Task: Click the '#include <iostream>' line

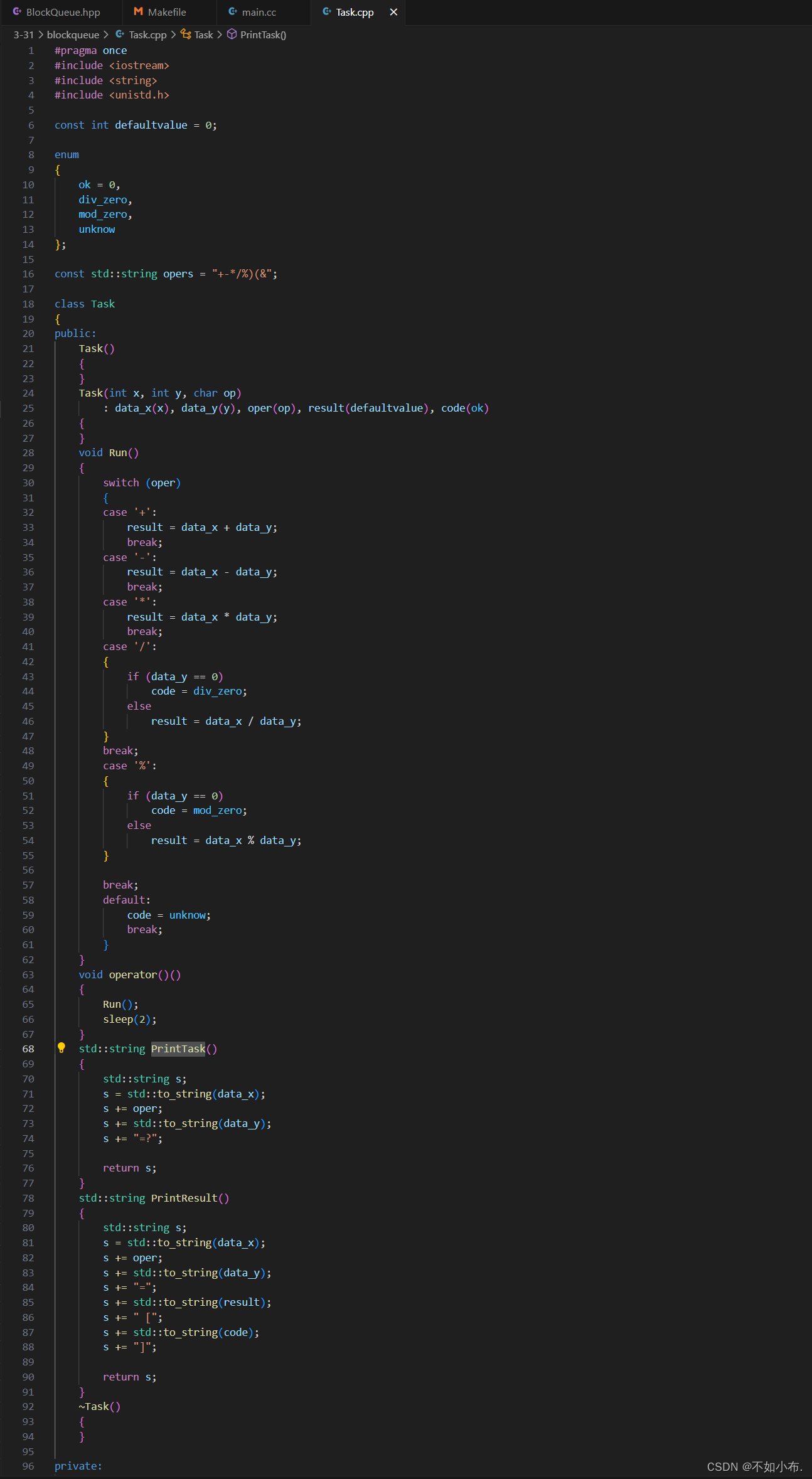Action: [112, 65]
